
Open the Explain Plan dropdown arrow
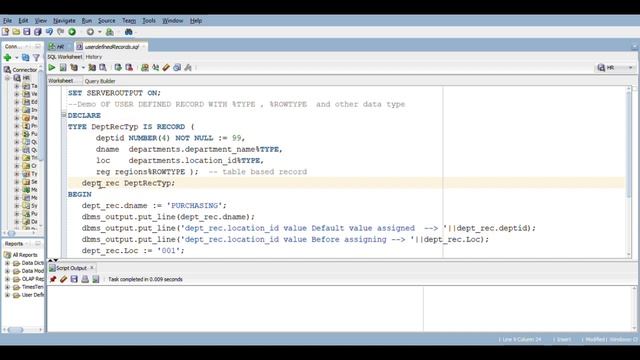pos(83,68)
